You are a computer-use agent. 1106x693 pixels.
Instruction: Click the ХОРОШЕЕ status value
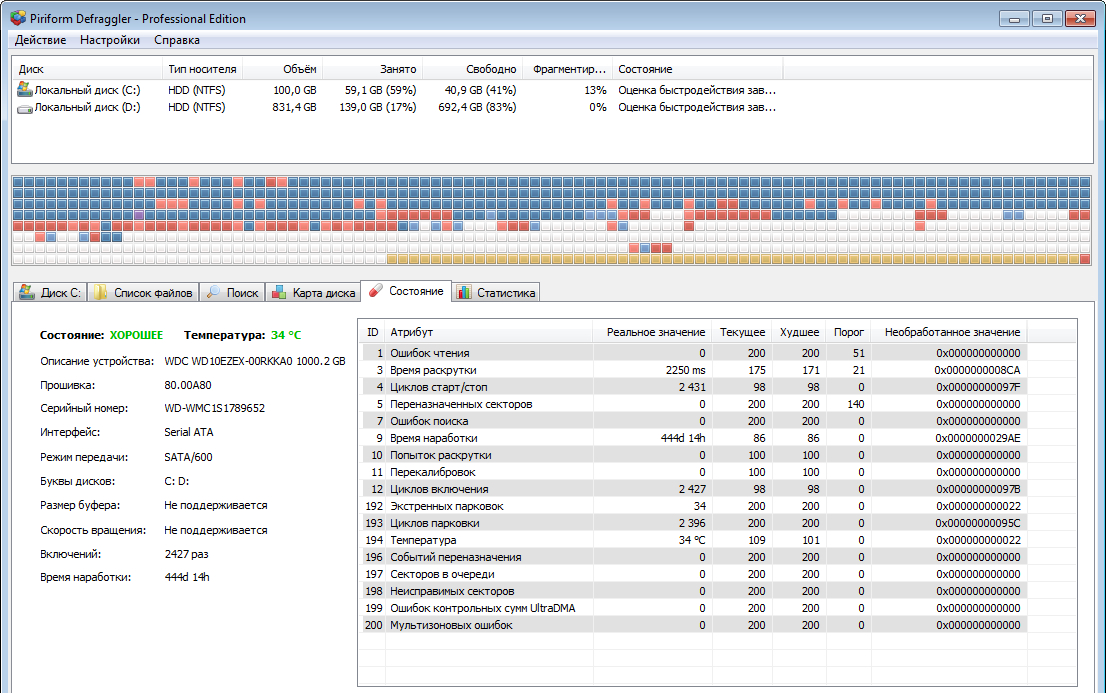(136, 335)
